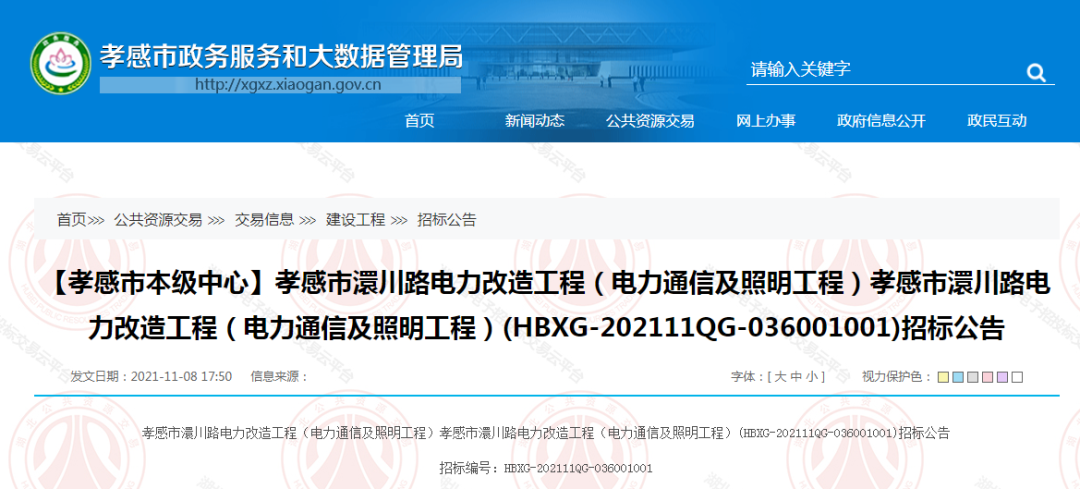
Task: Click the site title 孝感市政务服务和大数据管理局
Action: pyautogui.click(x=281, y=56)
